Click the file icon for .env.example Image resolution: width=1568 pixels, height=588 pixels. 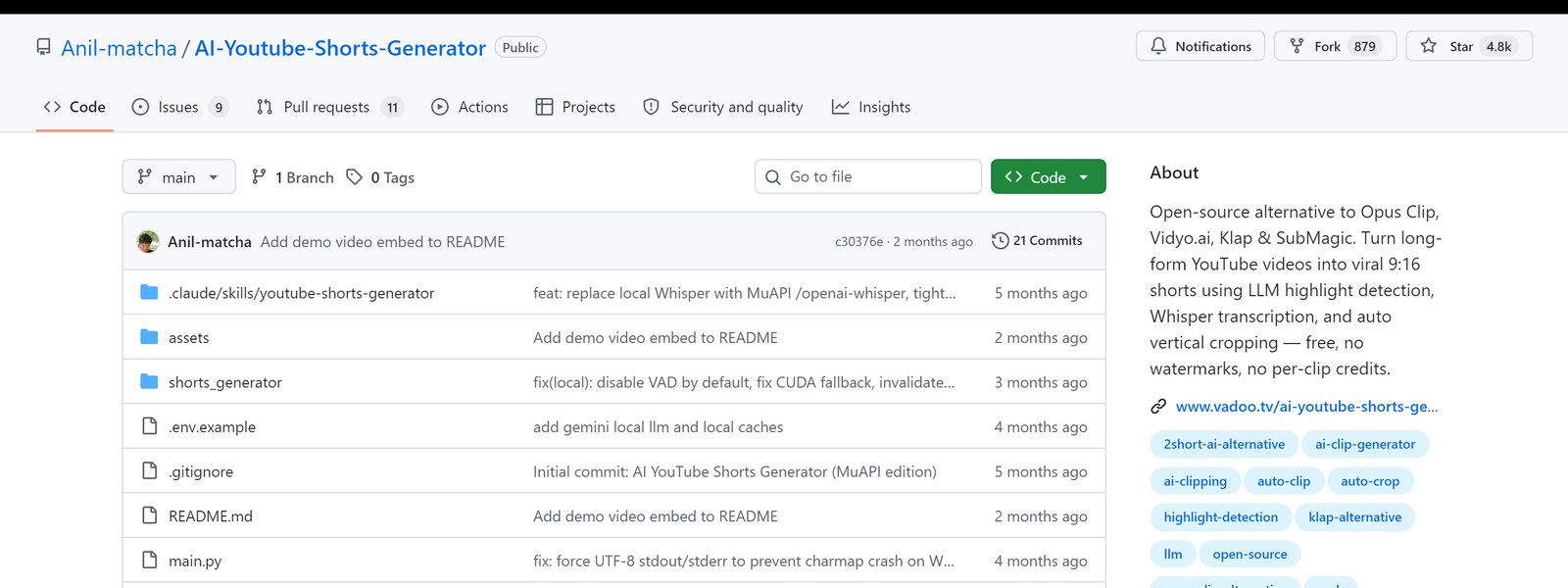pos(149,426)
